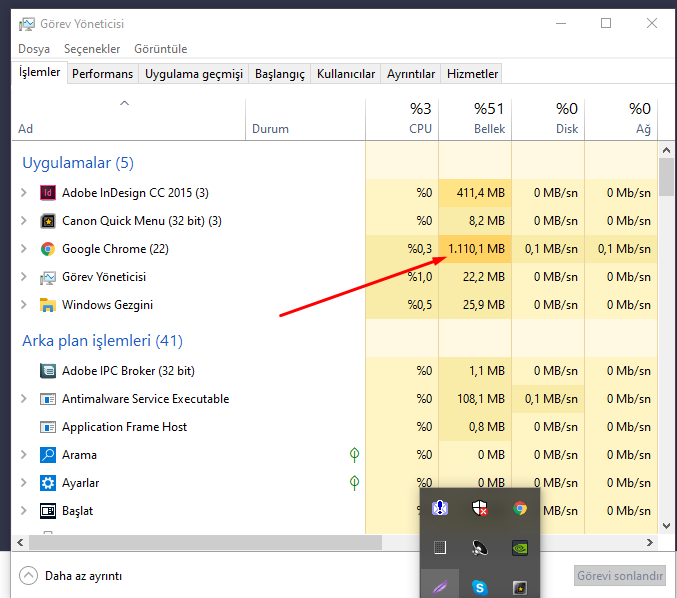The height and width of the screenshot is (598, 677).
Task: Click the Windows Gezgini folder icon
Action: pyautogui.click(x=48, y=305)
